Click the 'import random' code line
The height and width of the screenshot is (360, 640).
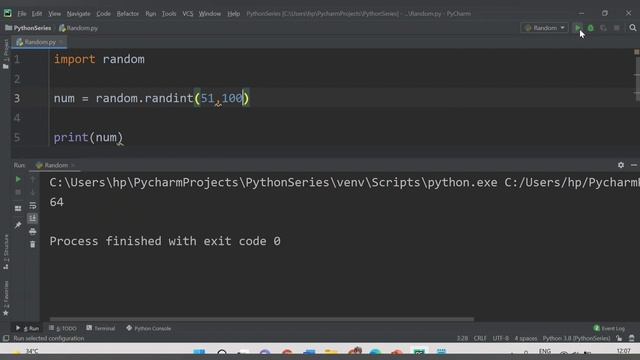coord(99,59)
